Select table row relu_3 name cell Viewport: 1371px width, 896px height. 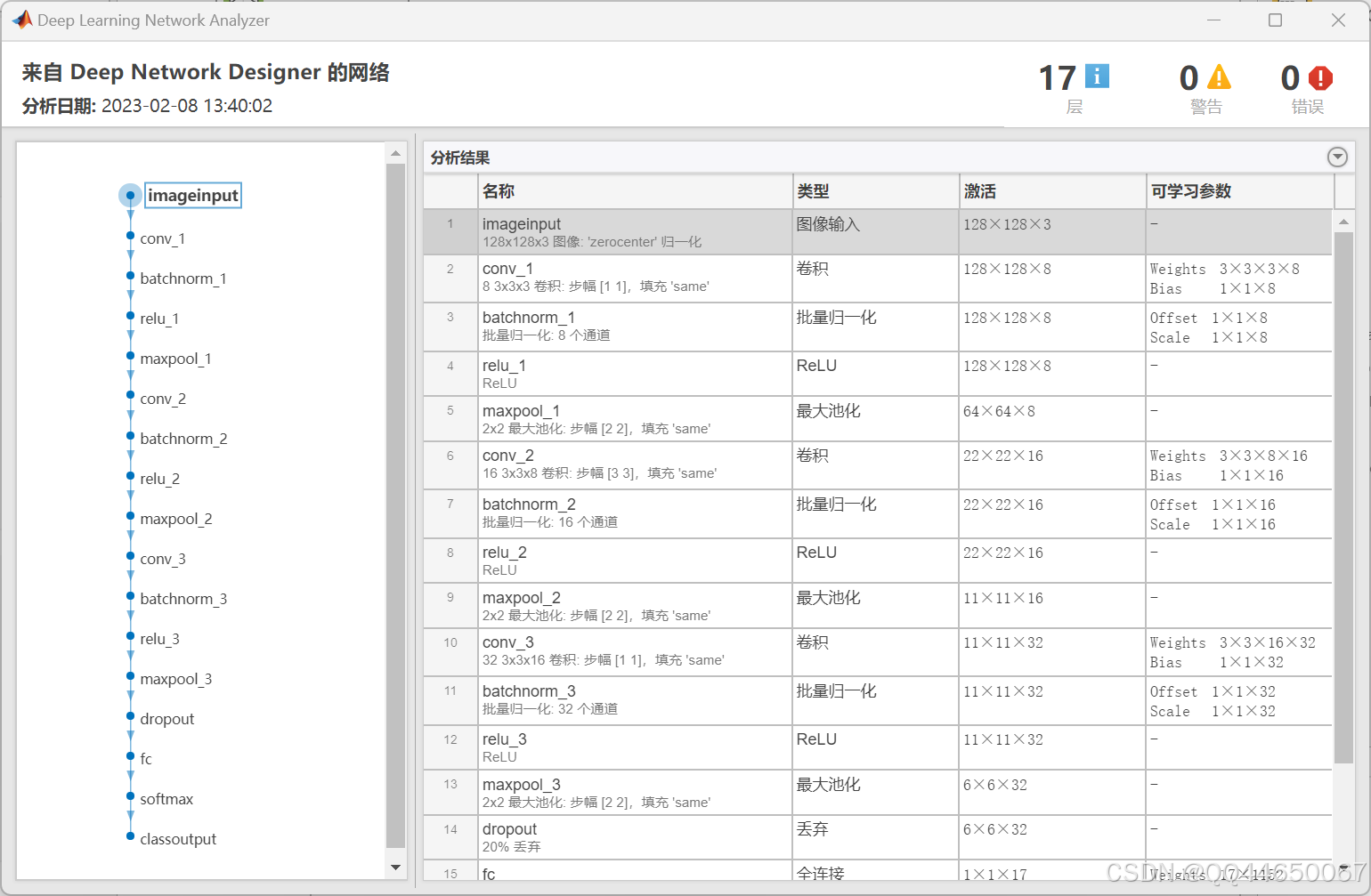pyautogui.click(x=635, y=747)
